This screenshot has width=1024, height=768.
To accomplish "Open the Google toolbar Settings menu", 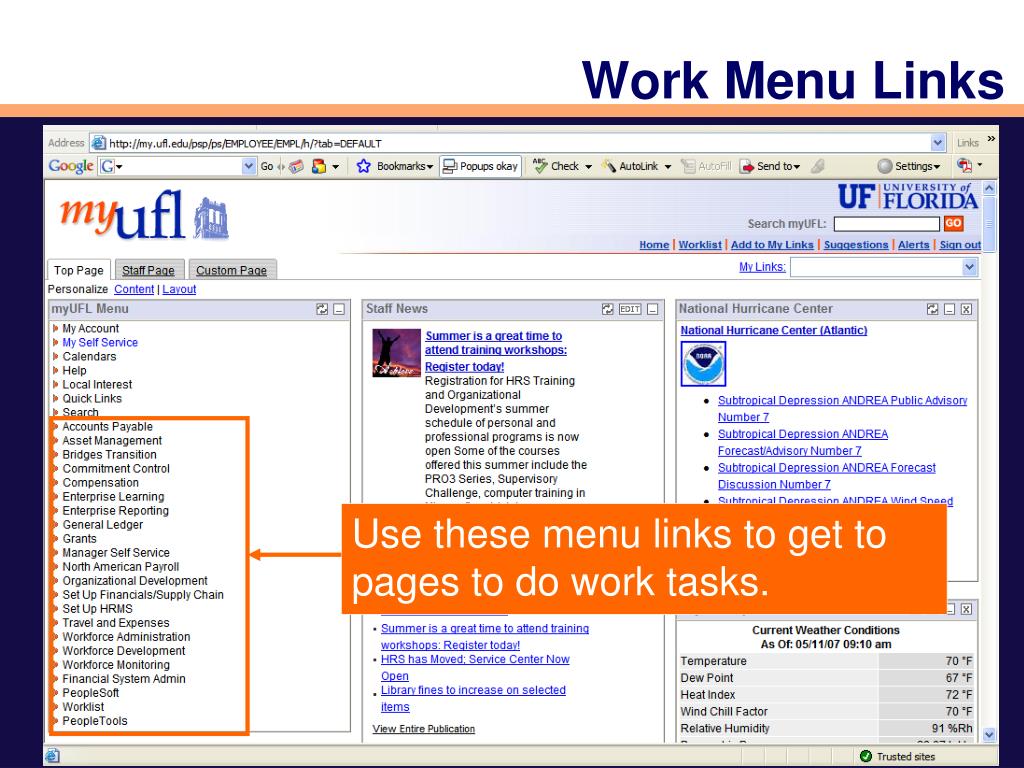I will point(909,167).
